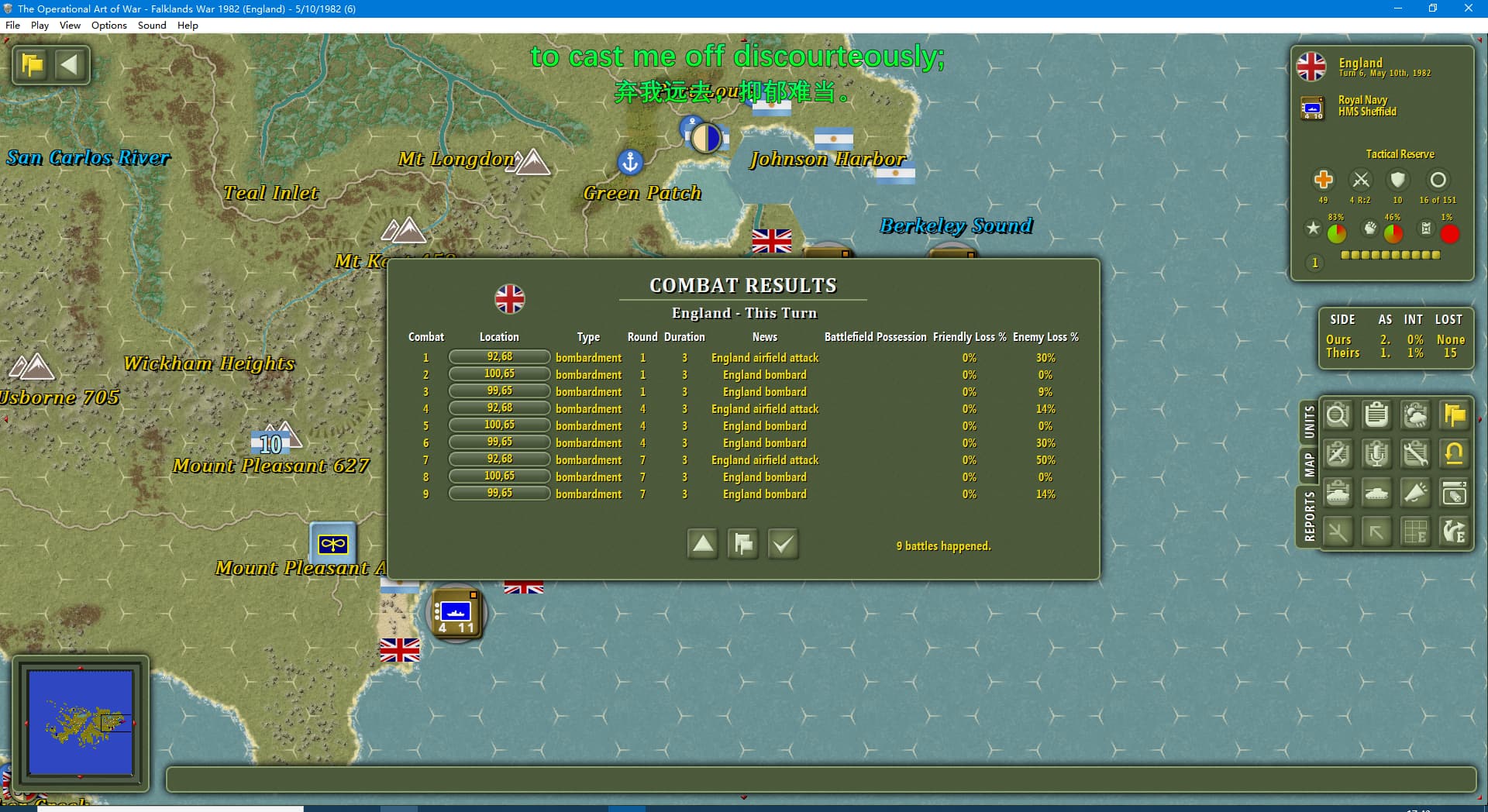Click the yellow flags icon in reports panel
The height and width of the screenshot is (812, 1488).
[1455, 416]
